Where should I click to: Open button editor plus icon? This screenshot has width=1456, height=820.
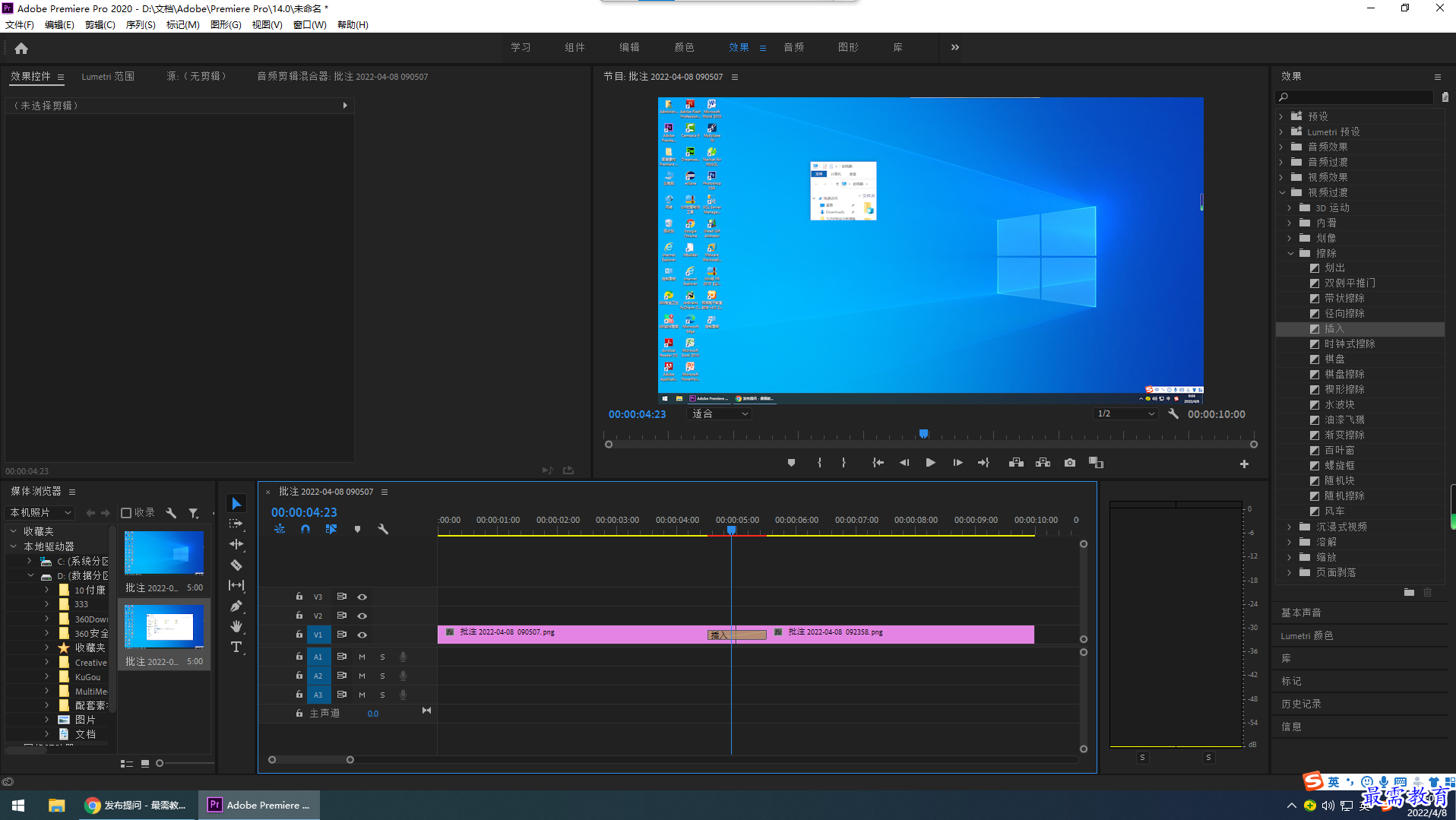coord(1244,464)
